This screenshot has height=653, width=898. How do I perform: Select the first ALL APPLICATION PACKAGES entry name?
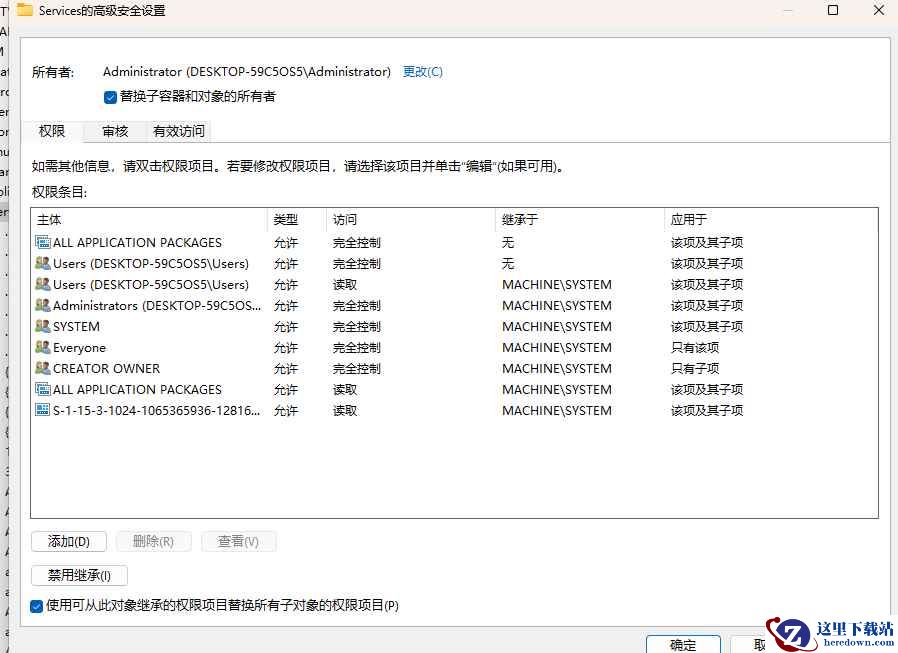click(x=137, y=242)
